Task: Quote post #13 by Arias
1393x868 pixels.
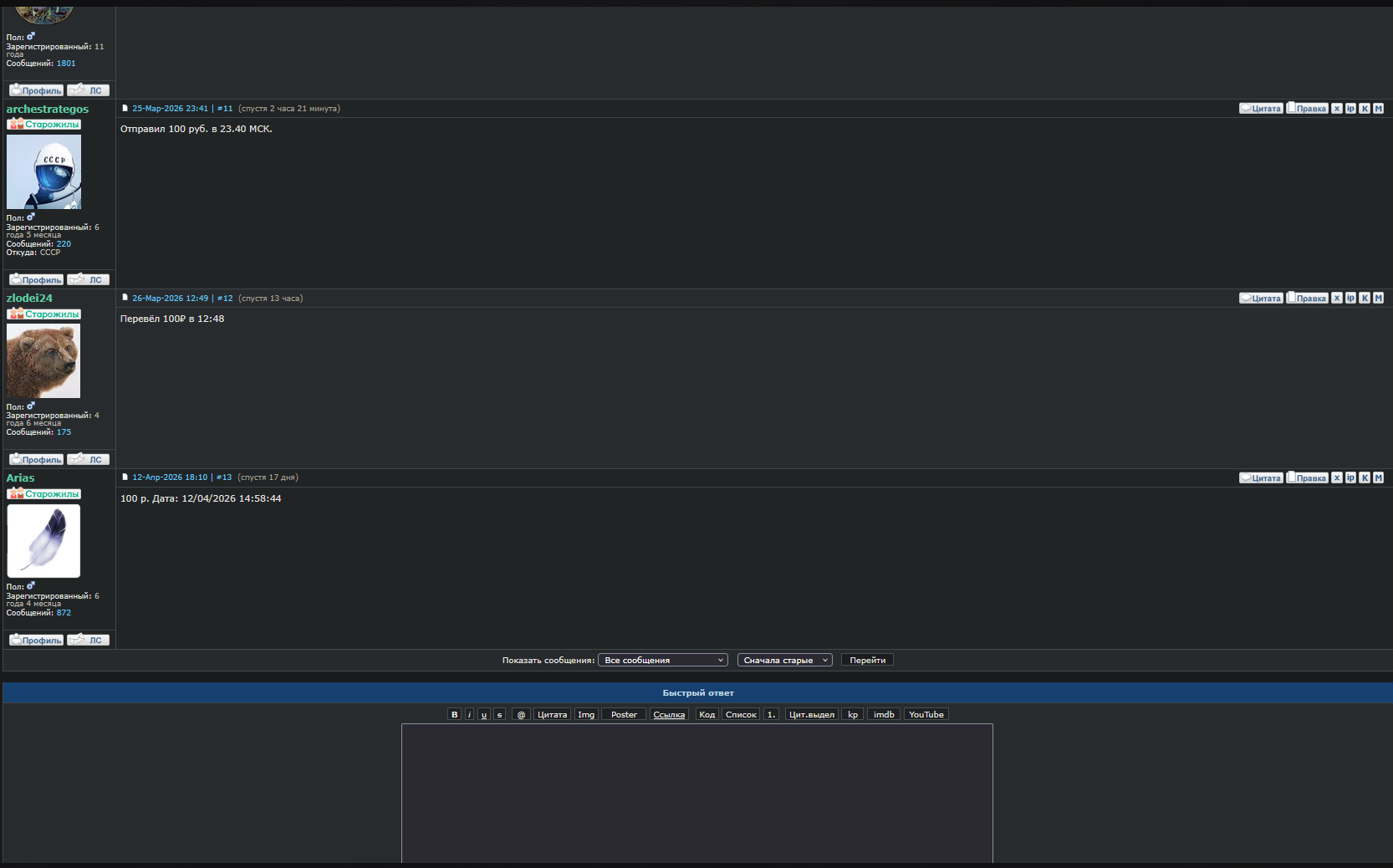Action: click(x=1261, y=478)
